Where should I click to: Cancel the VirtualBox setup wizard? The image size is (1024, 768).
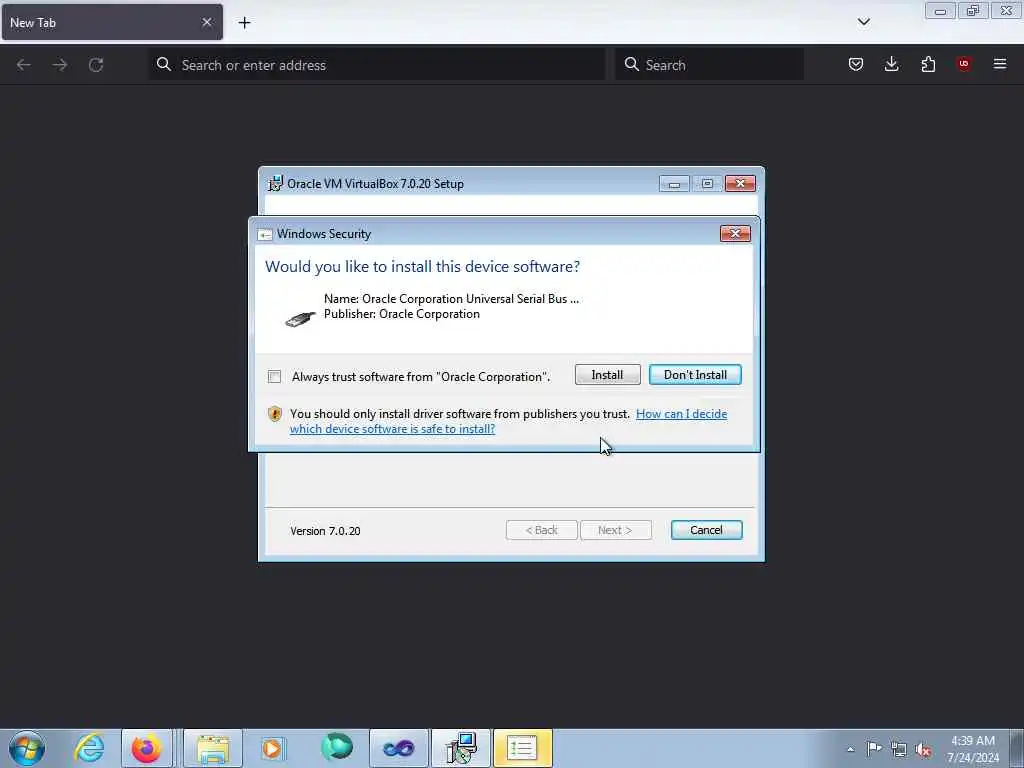tap(706, 530)
